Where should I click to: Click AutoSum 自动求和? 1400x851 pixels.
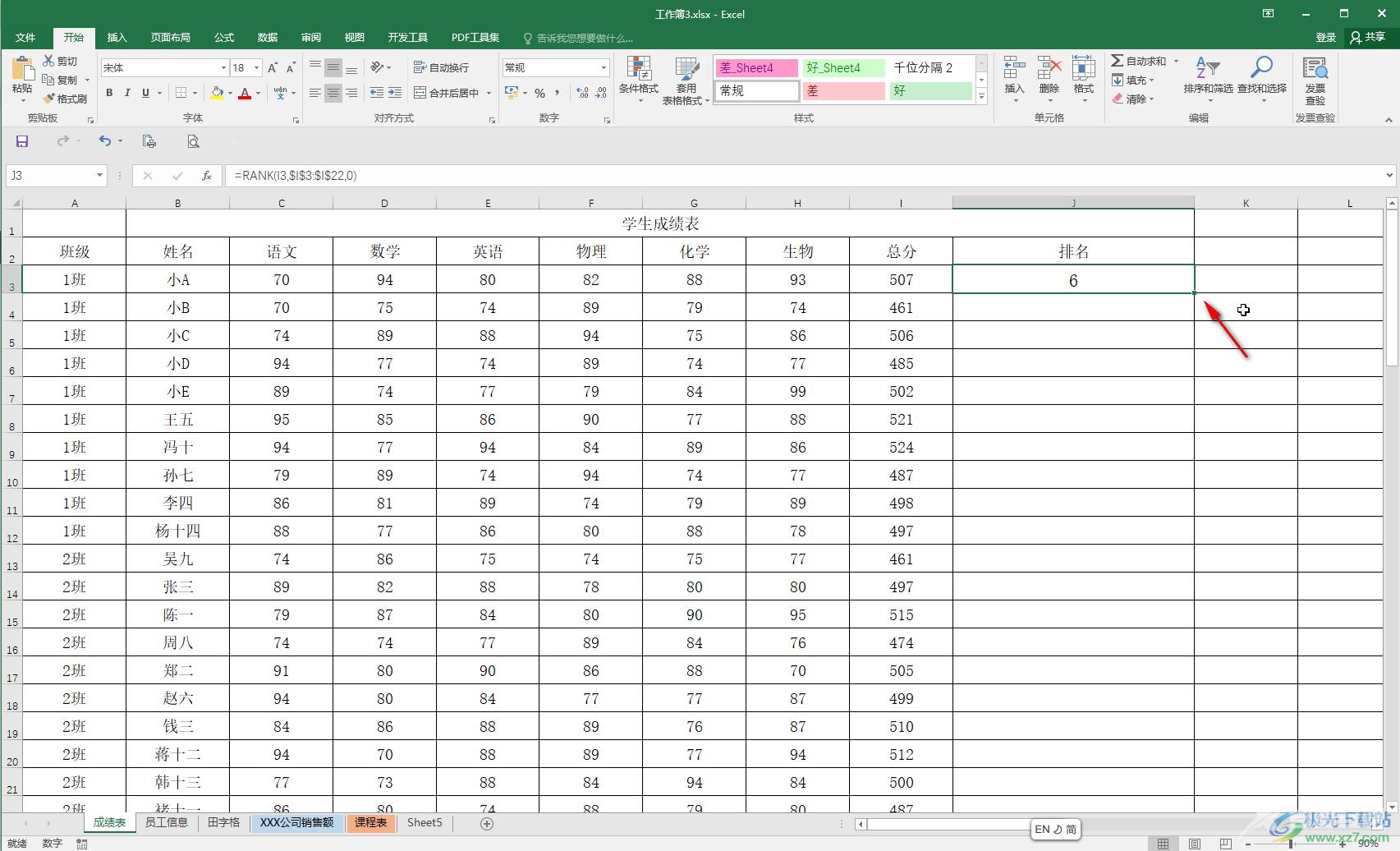point(1139,61)
